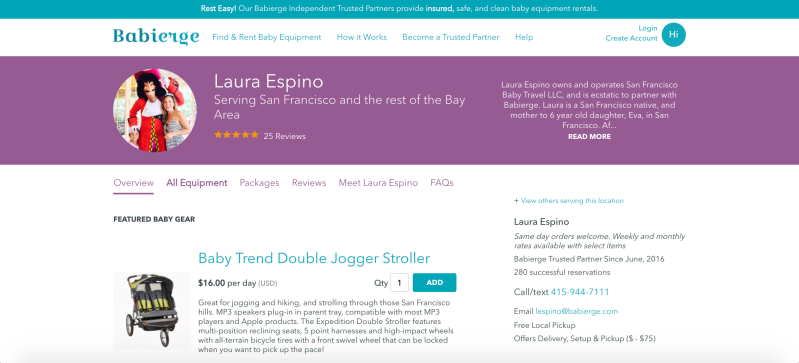This screenshot has height=363, width=799.
Task: Switch to the Packages tab
Action: tap(259, 183)
